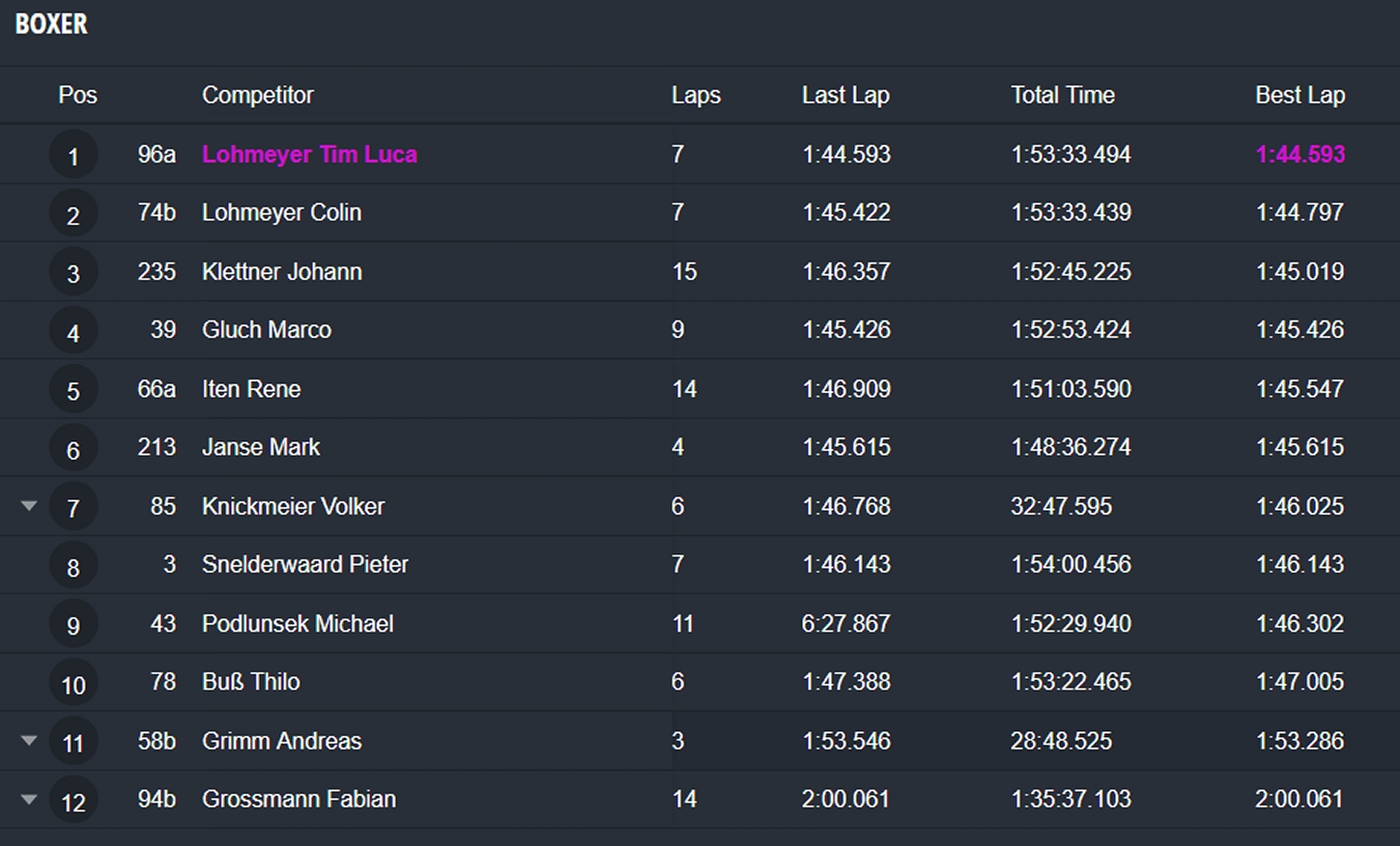Expand the row for Grossmann Fabian
Image resolution: width=1400 pixels, height=846 pixels.
coord(29,800)
